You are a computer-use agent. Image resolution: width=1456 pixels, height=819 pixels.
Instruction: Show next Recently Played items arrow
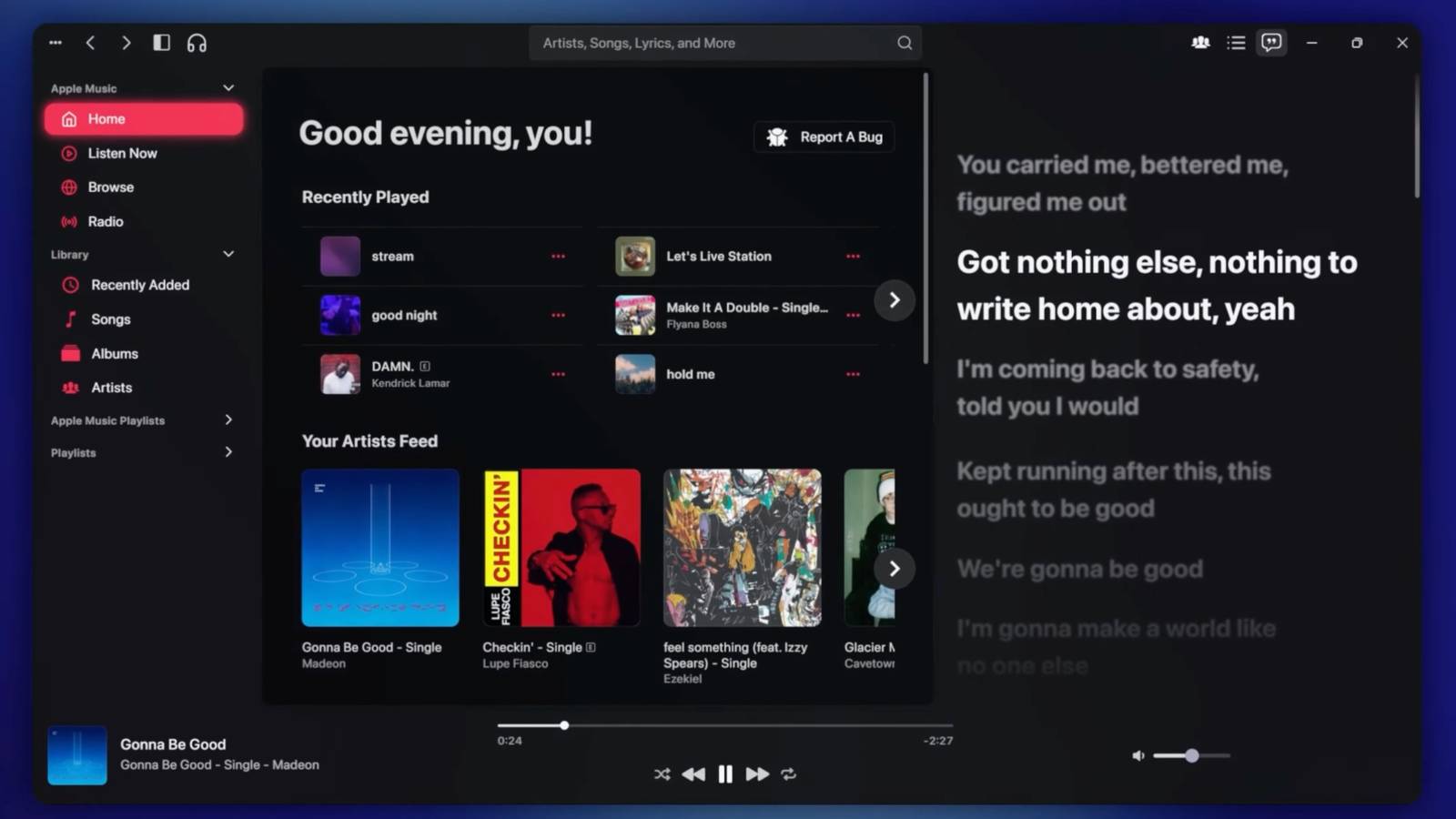click(x=895, y=300)
